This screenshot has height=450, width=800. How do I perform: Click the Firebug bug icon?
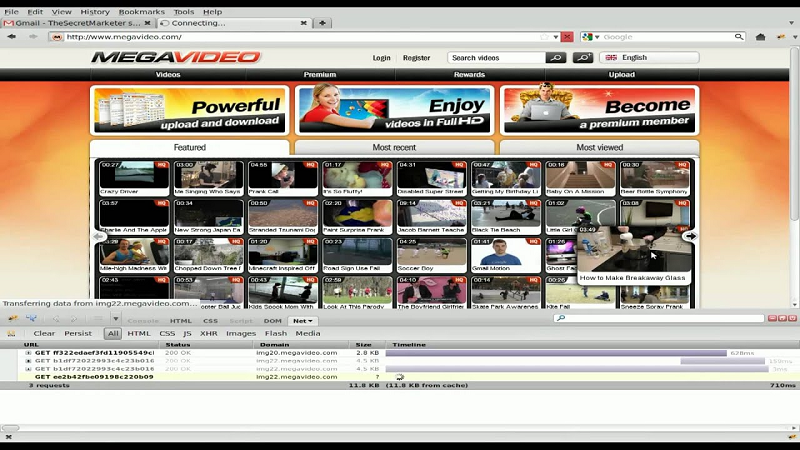(12, 319)
